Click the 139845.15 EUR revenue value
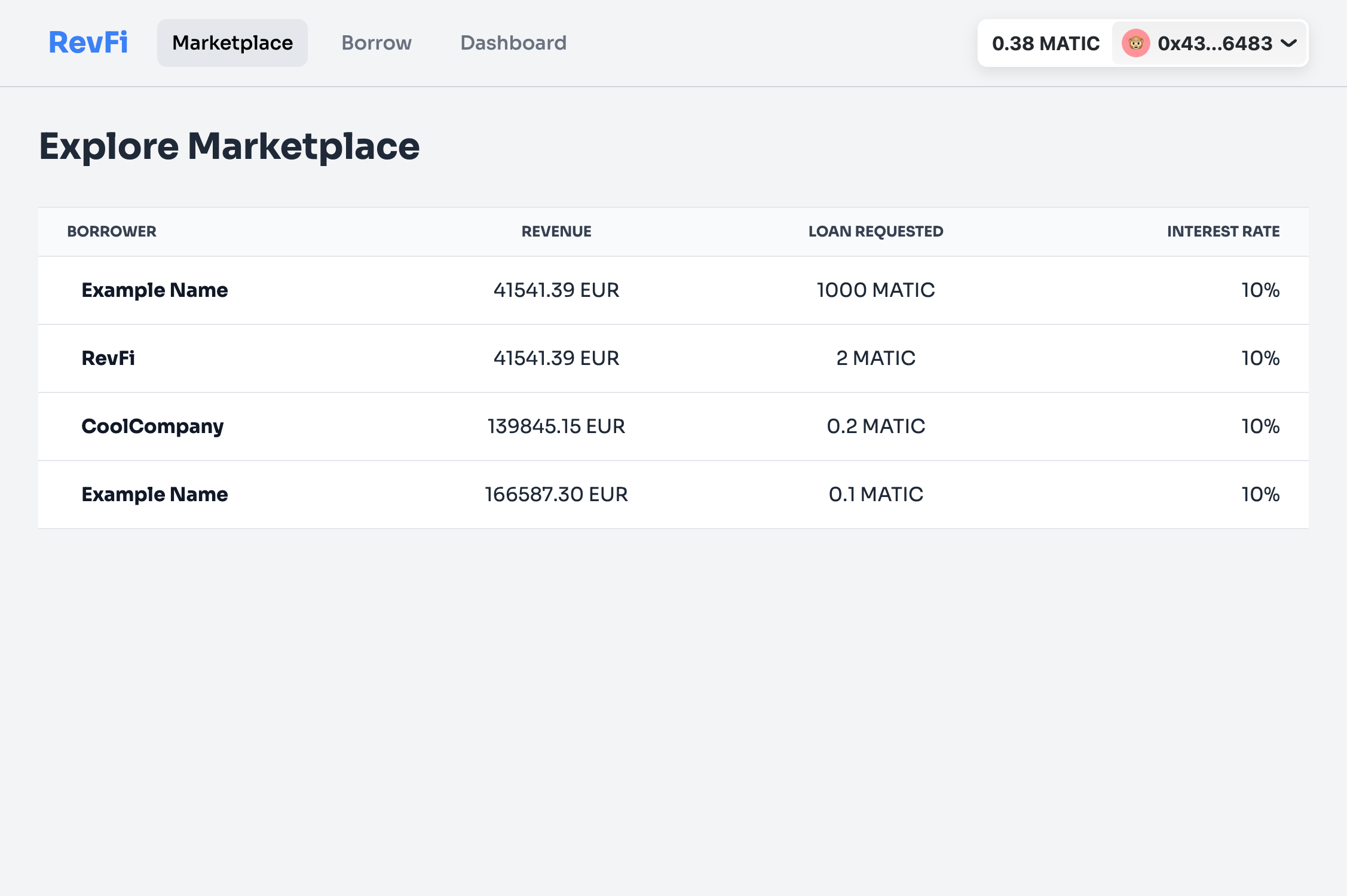 point(556,426)
